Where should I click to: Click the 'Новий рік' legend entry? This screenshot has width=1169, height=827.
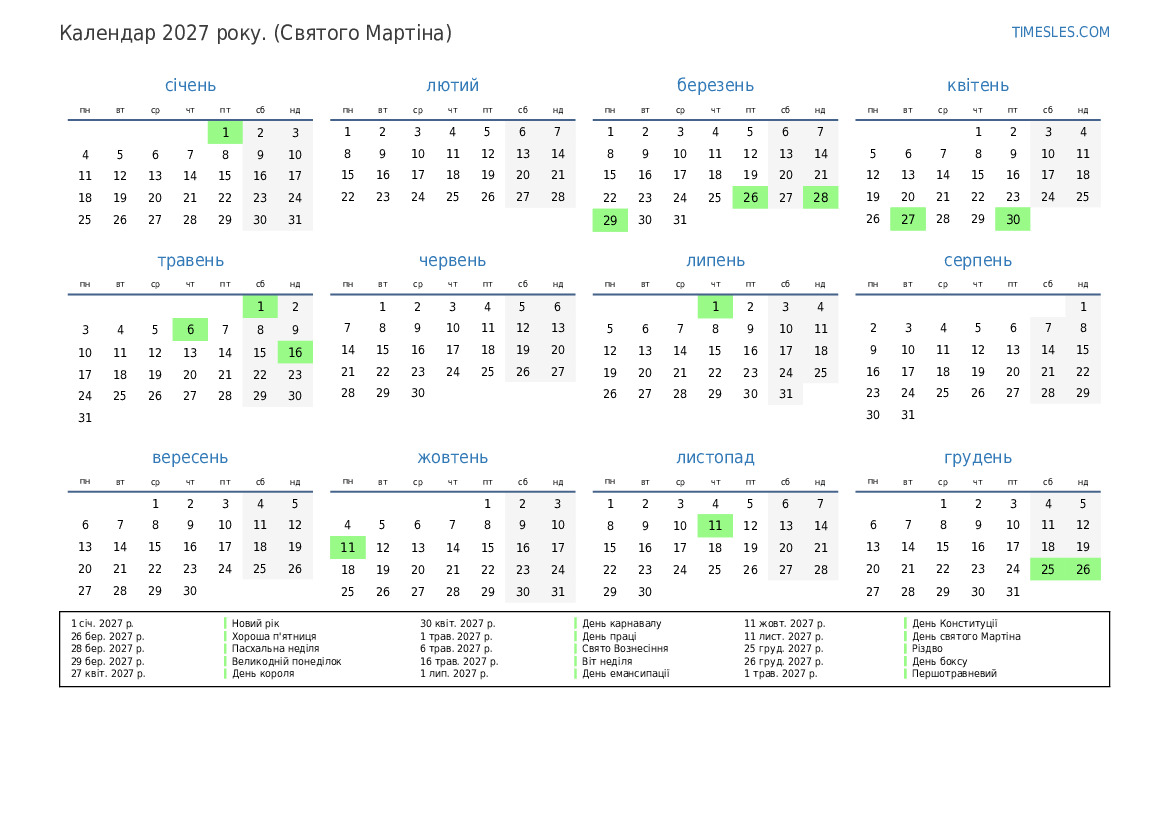[256, 624]
